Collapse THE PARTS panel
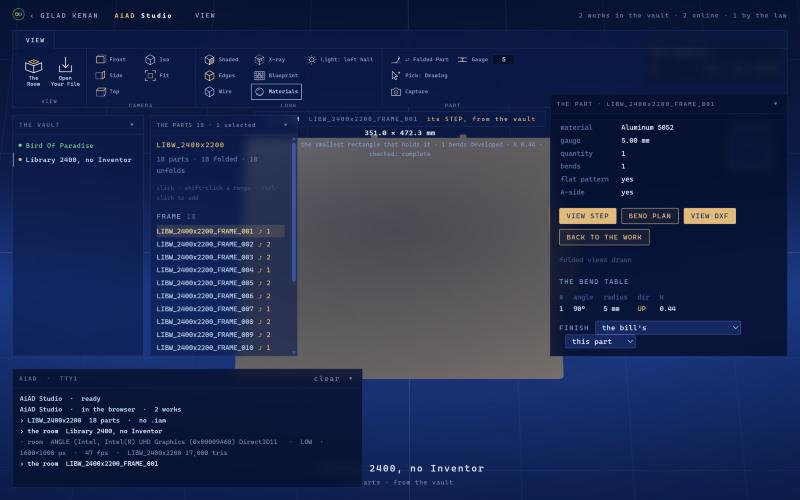The image size is (800, 500). coord(285,124)
